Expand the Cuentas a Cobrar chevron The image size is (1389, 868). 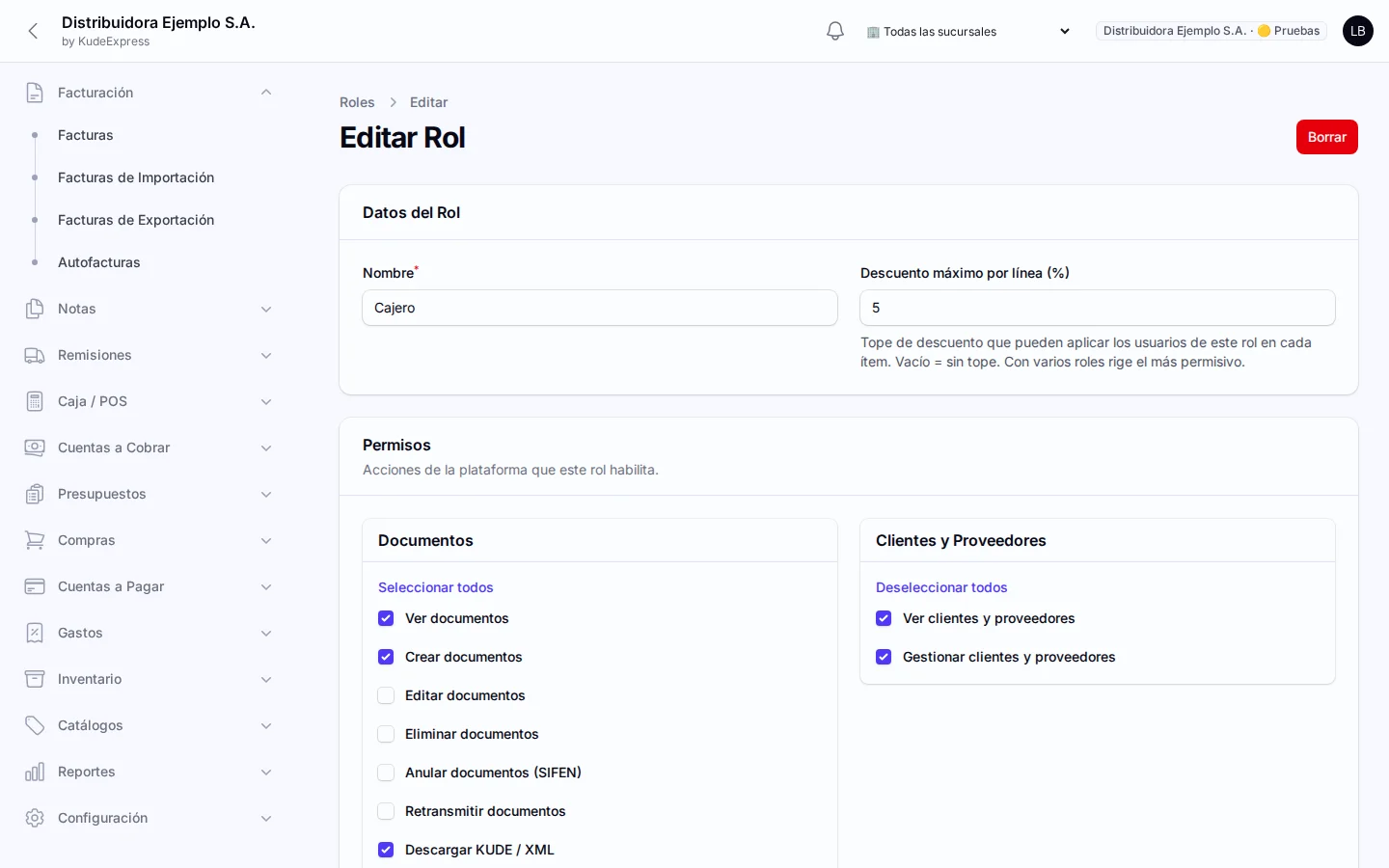[x=266, y=448]
